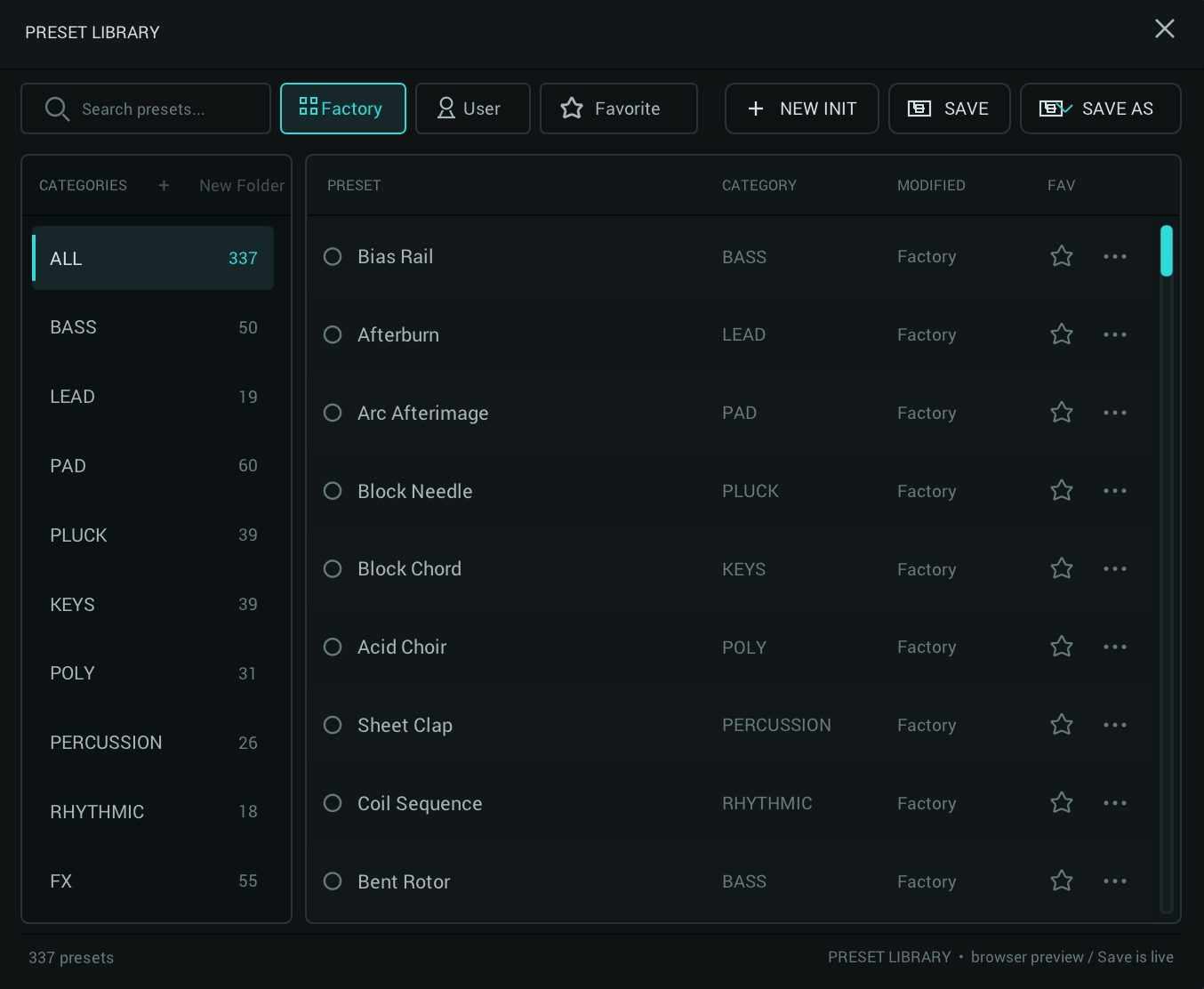Open more options for Bent Rotor
The image size is (1204, 989).
1115,881
